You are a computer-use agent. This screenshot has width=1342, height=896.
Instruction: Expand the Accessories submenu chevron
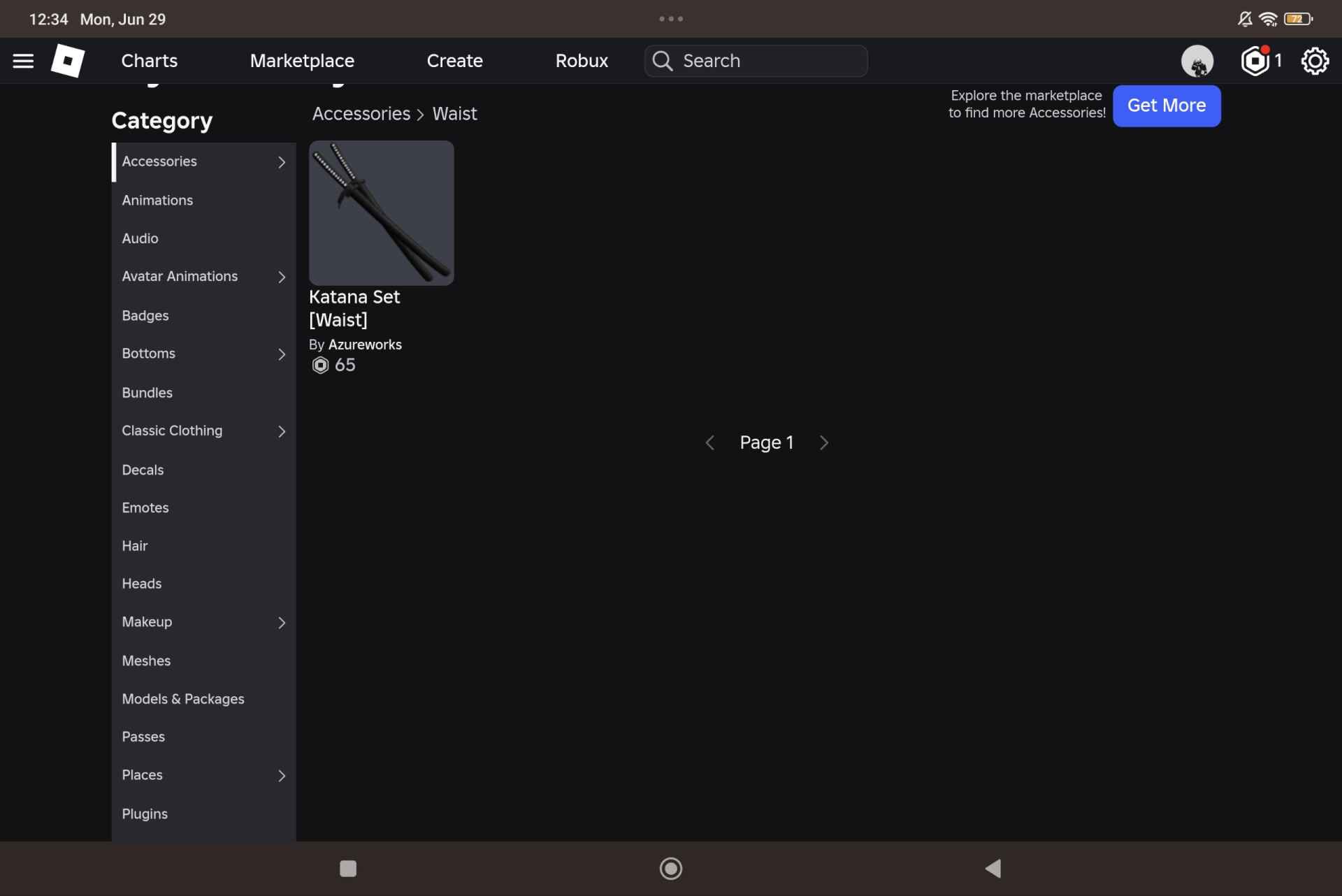[282, 162]
